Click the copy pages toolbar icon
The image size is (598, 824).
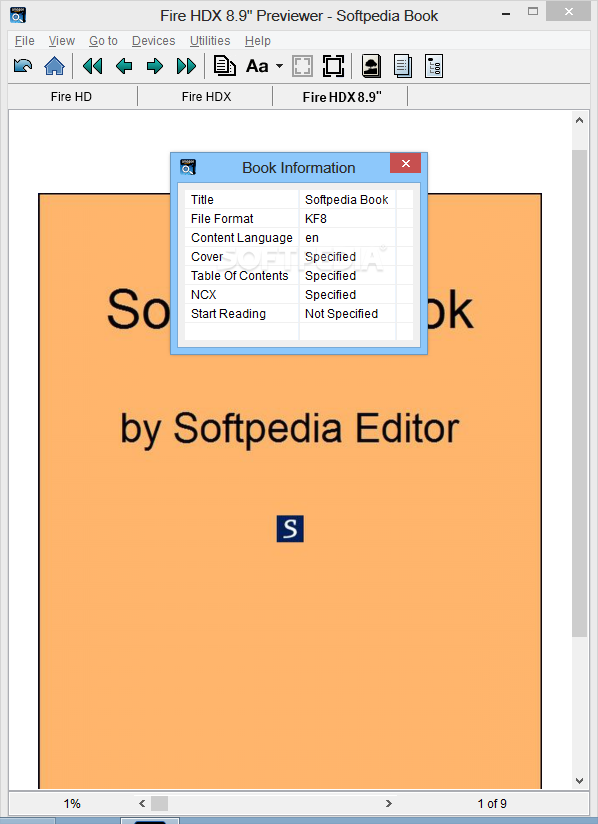point(224,66)
